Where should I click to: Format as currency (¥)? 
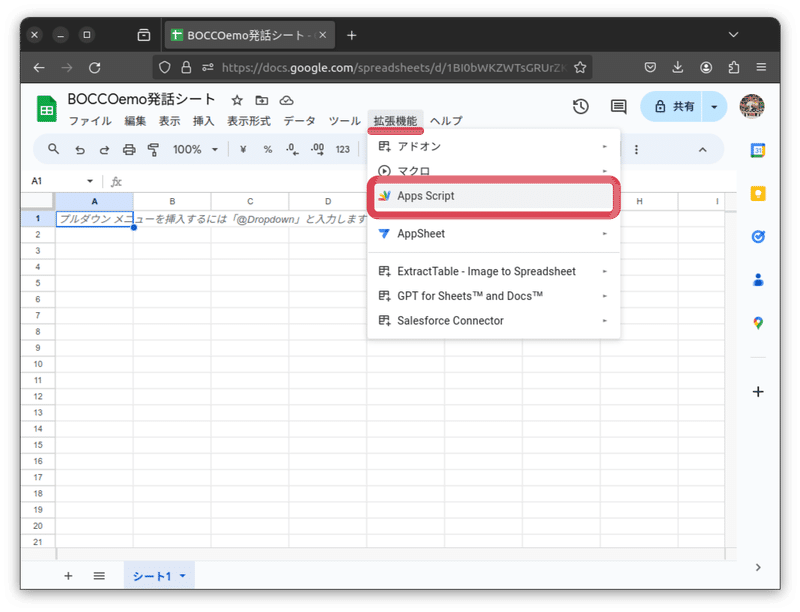tap(243, 149)
